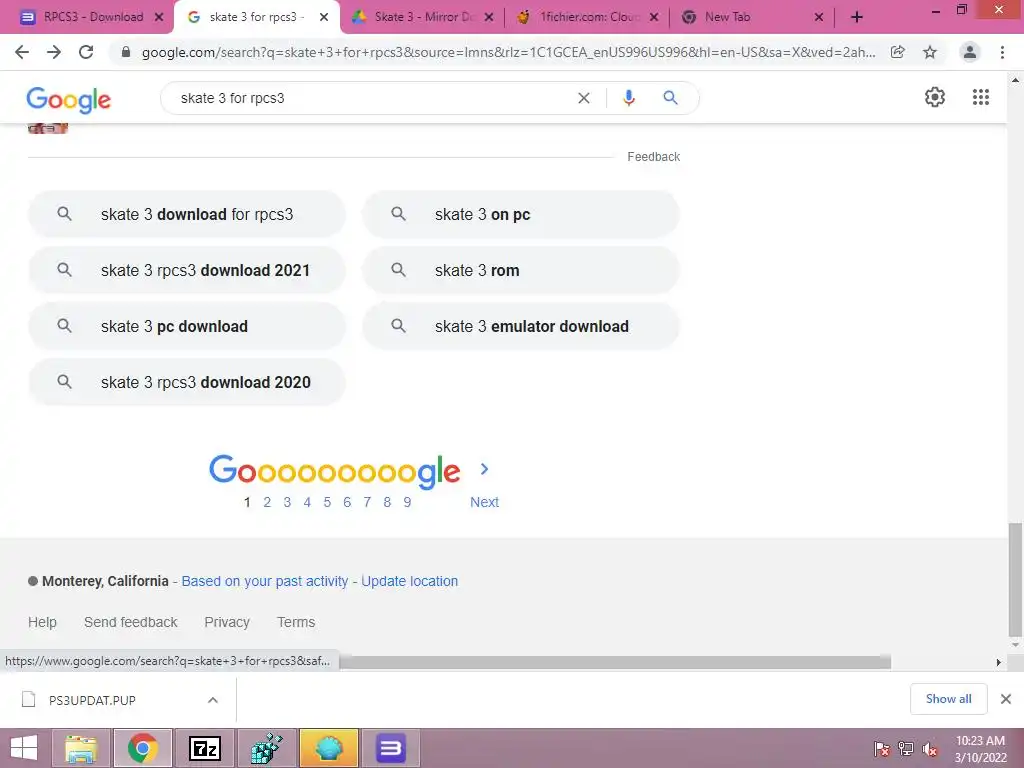Go to results page 8
The image size is (1024, 768).
tap(387, 502)
